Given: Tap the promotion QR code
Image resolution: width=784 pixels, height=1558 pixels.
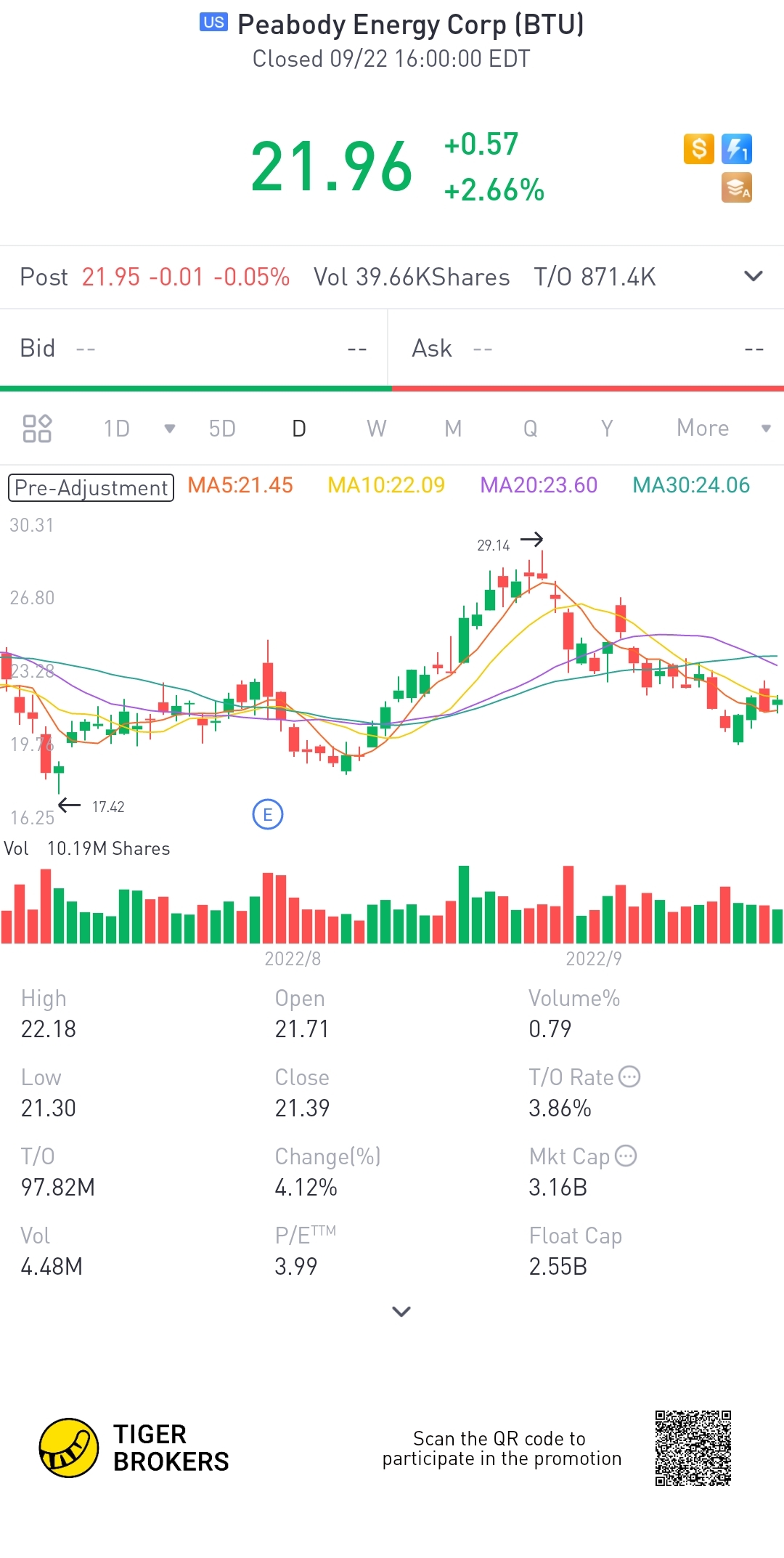Looking at the screenshot, I should [x=693, y=1448].
